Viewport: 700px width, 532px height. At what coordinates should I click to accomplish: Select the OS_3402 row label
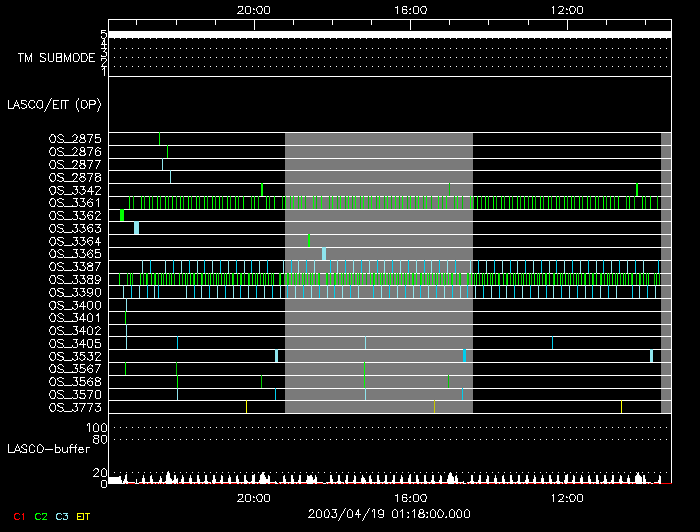[x=75, y=331]
